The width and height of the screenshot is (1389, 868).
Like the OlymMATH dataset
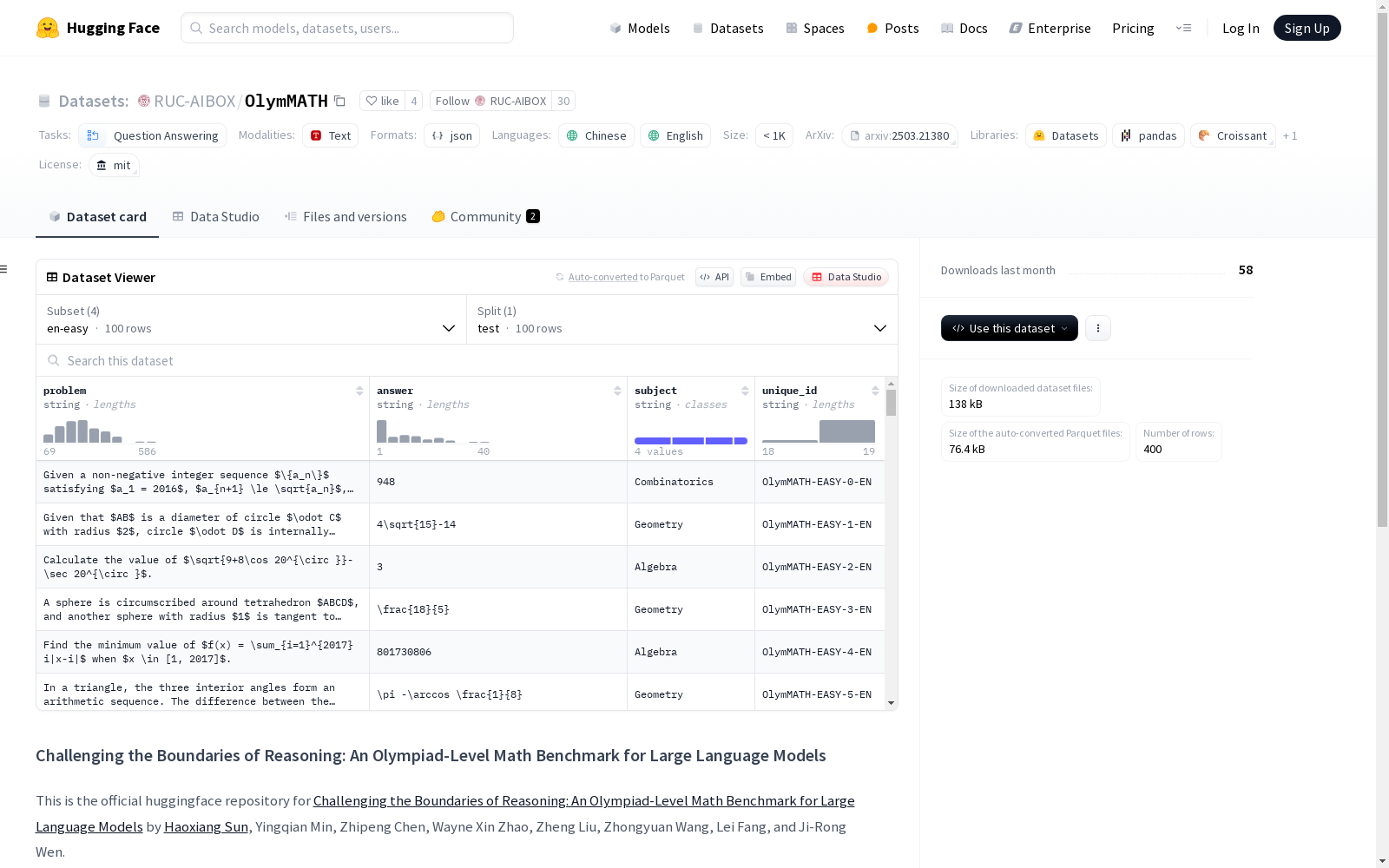(382, 101)
